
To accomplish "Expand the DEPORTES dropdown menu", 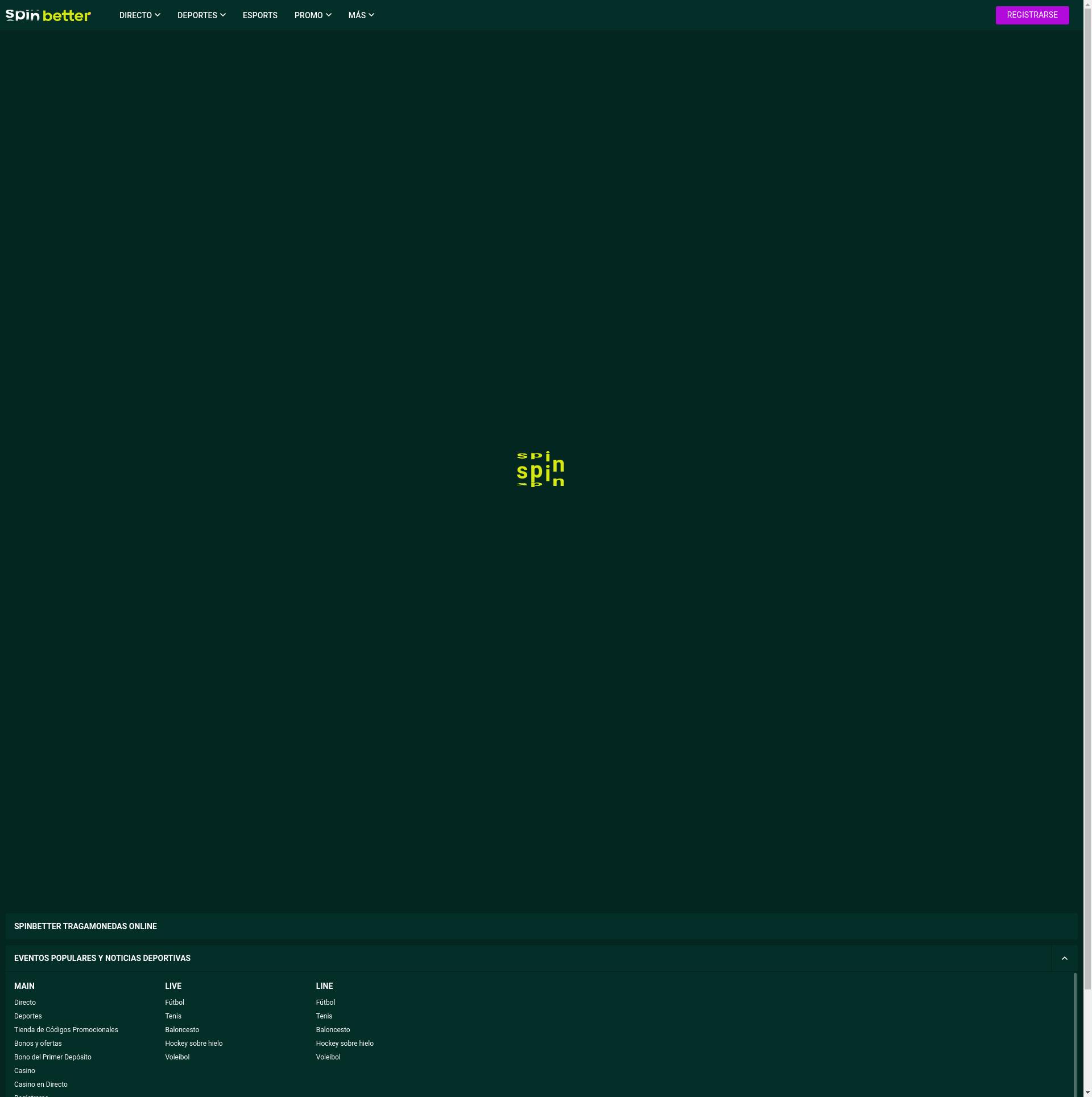I will click(x=201, y=15).
